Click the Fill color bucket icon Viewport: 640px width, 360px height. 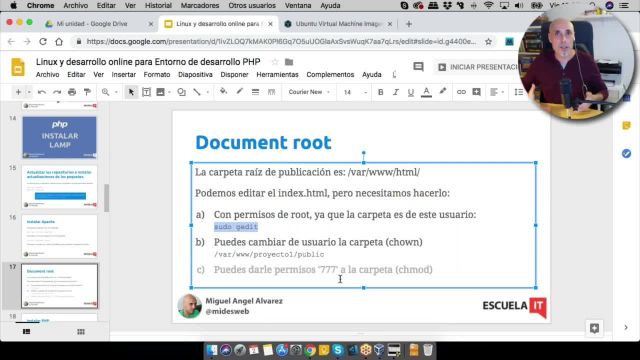pos(223,92)
